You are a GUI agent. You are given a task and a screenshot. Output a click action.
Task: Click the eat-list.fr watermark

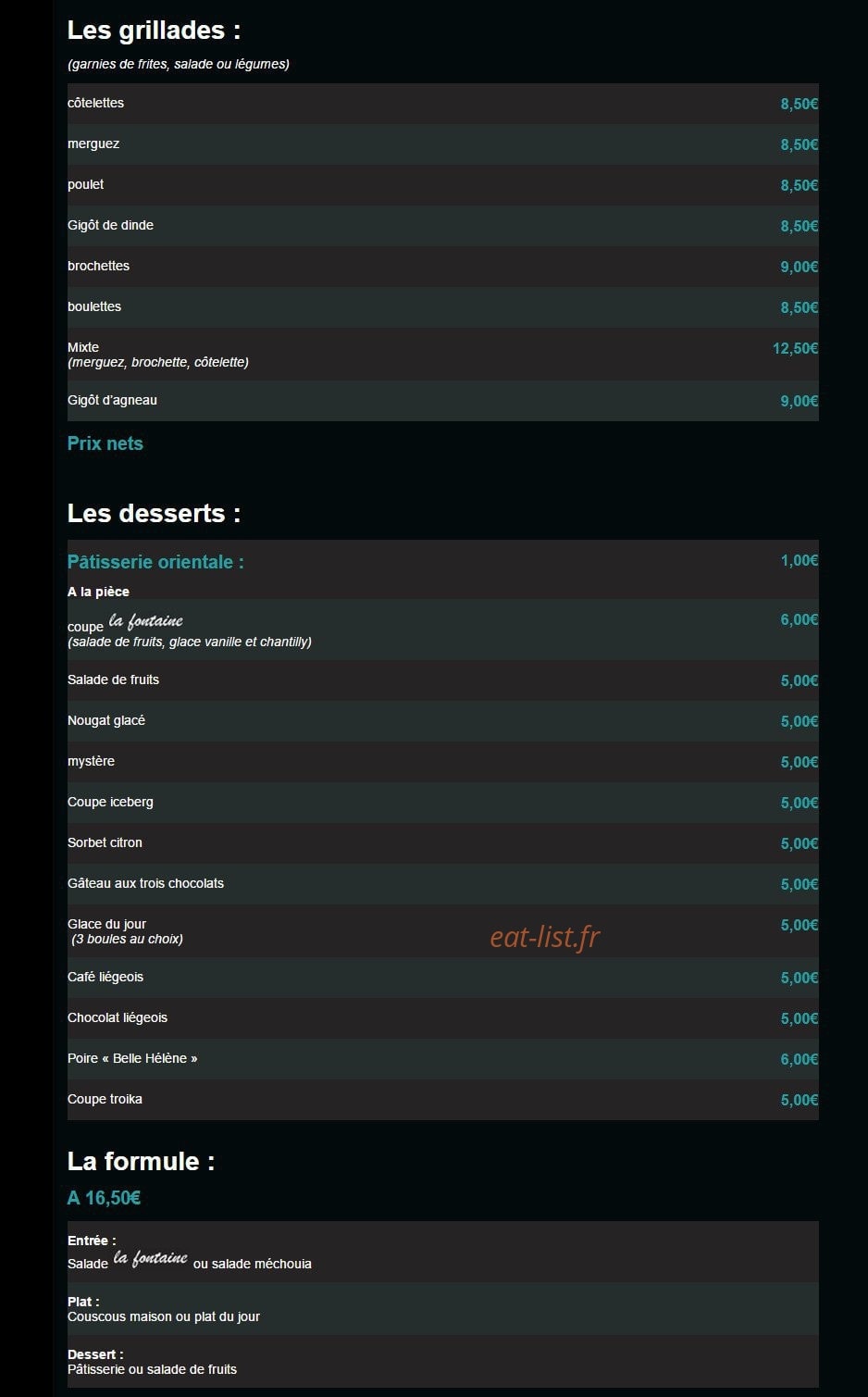[x=545, y=937]
